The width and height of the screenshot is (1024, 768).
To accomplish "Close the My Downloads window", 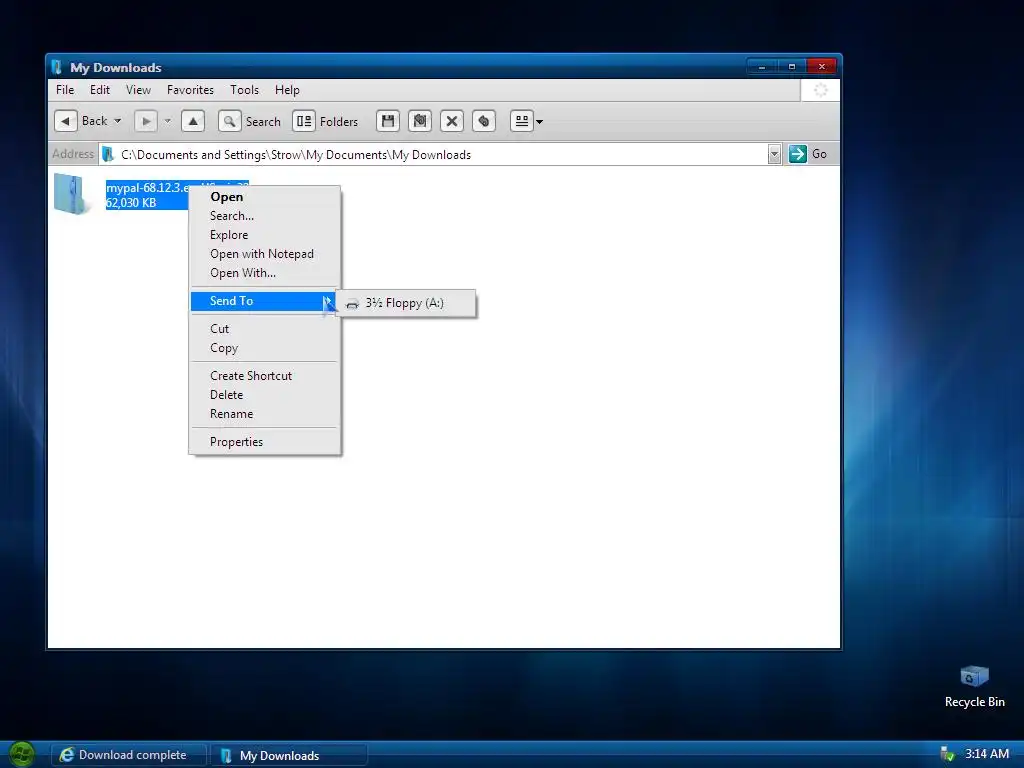I will click(822, 67).
